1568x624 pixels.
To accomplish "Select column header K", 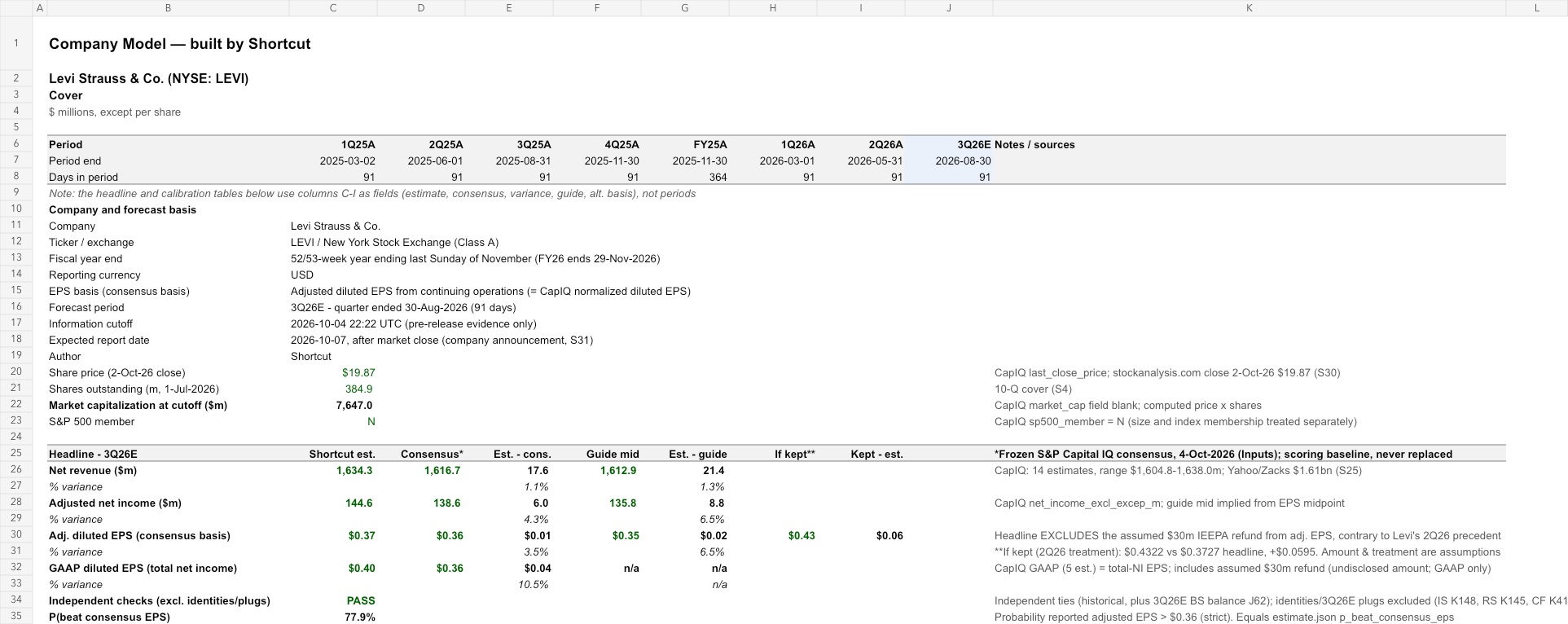I will (1249, 8).
